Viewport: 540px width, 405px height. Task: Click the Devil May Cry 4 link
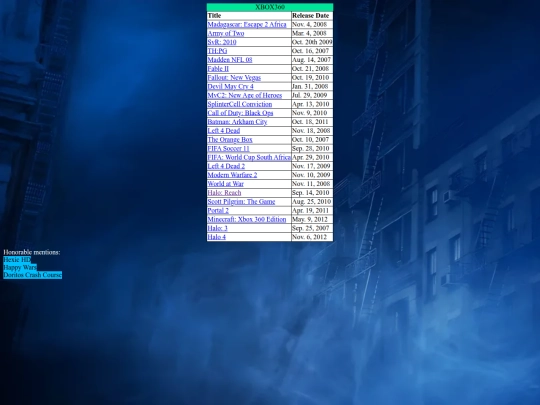pyautogui.click(x=230, y=86)
